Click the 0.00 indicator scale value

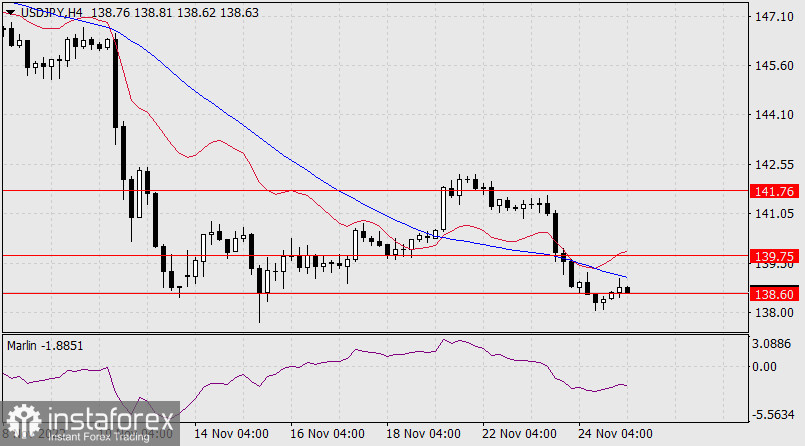tap(765, 366)
